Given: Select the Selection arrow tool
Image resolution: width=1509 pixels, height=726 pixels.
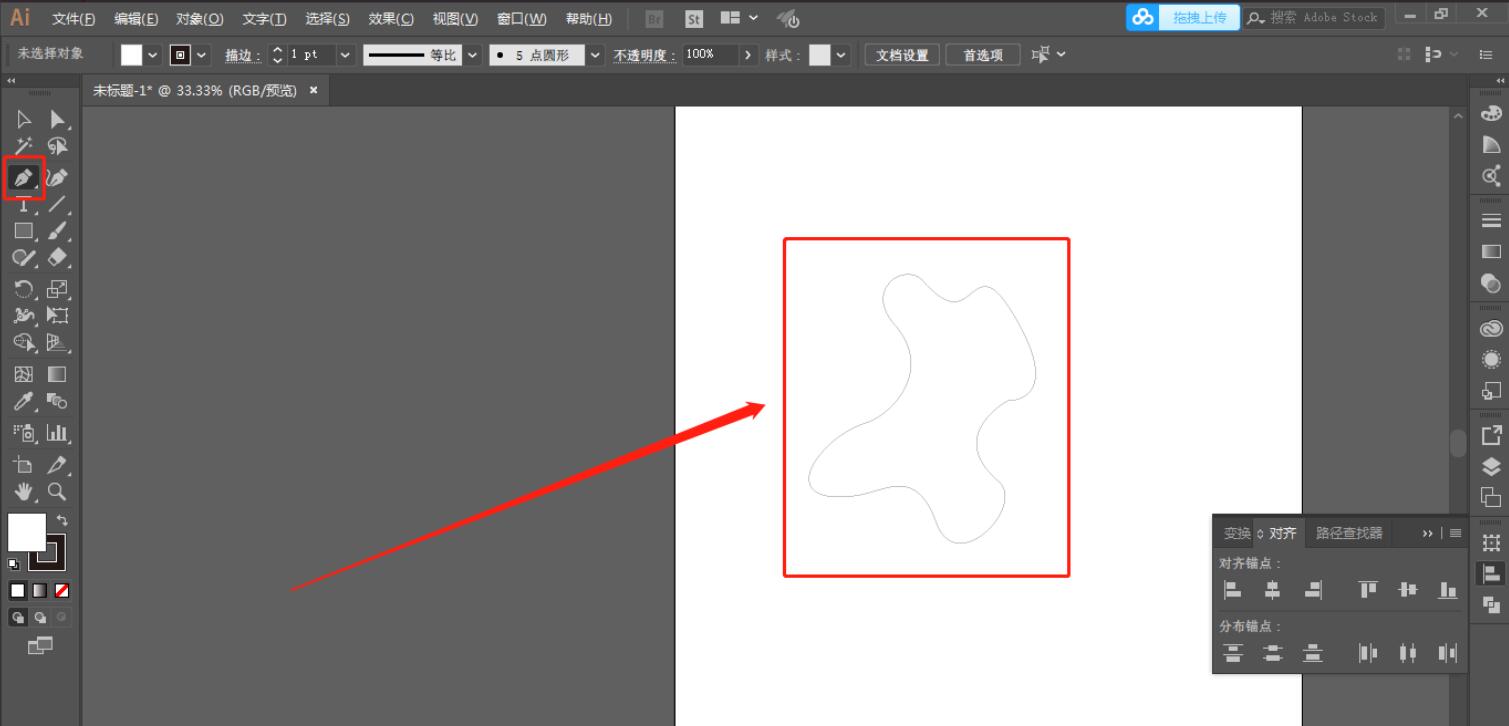Looking at the screenshot, I should point(24,120).
